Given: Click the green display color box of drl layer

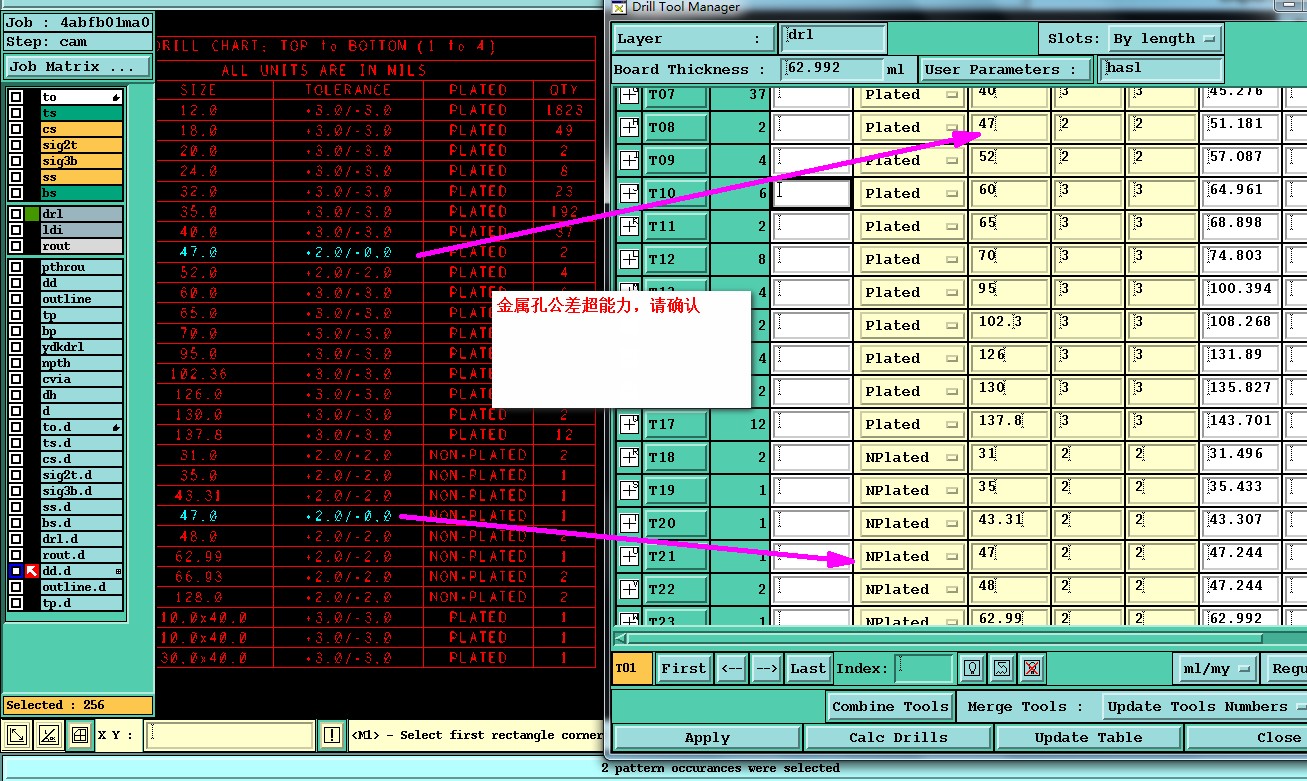Looking at the screenshot, I should (32, 214).
